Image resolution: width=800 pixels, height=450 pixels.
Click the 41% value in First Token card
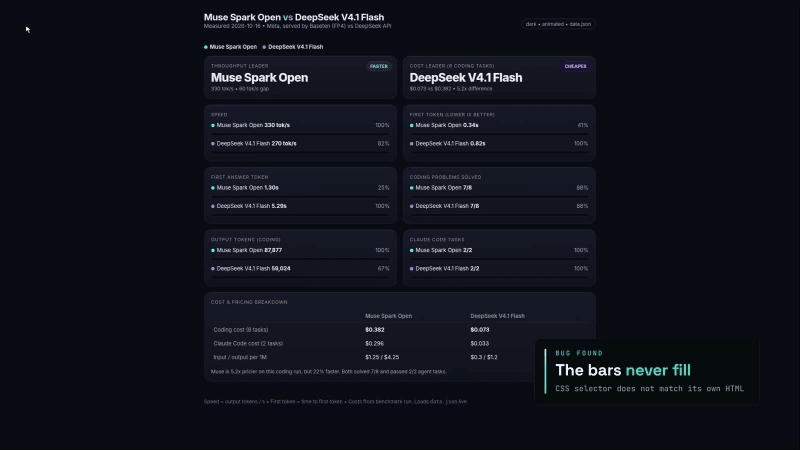click(x=583, y=125)
